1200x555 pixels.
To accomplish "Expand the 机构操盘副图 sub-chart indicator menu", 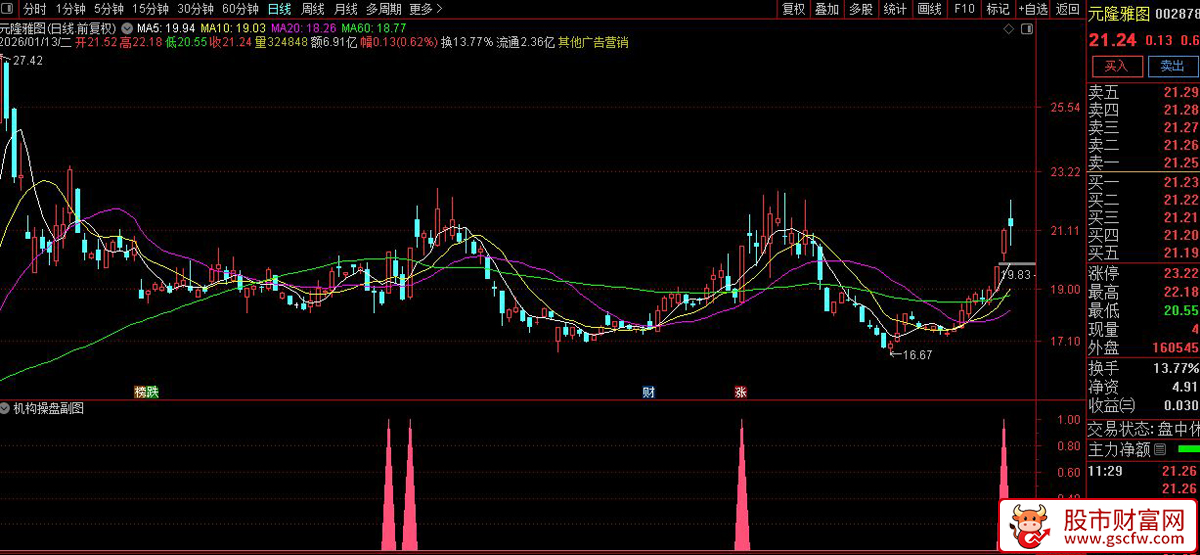I will [6, 408].
